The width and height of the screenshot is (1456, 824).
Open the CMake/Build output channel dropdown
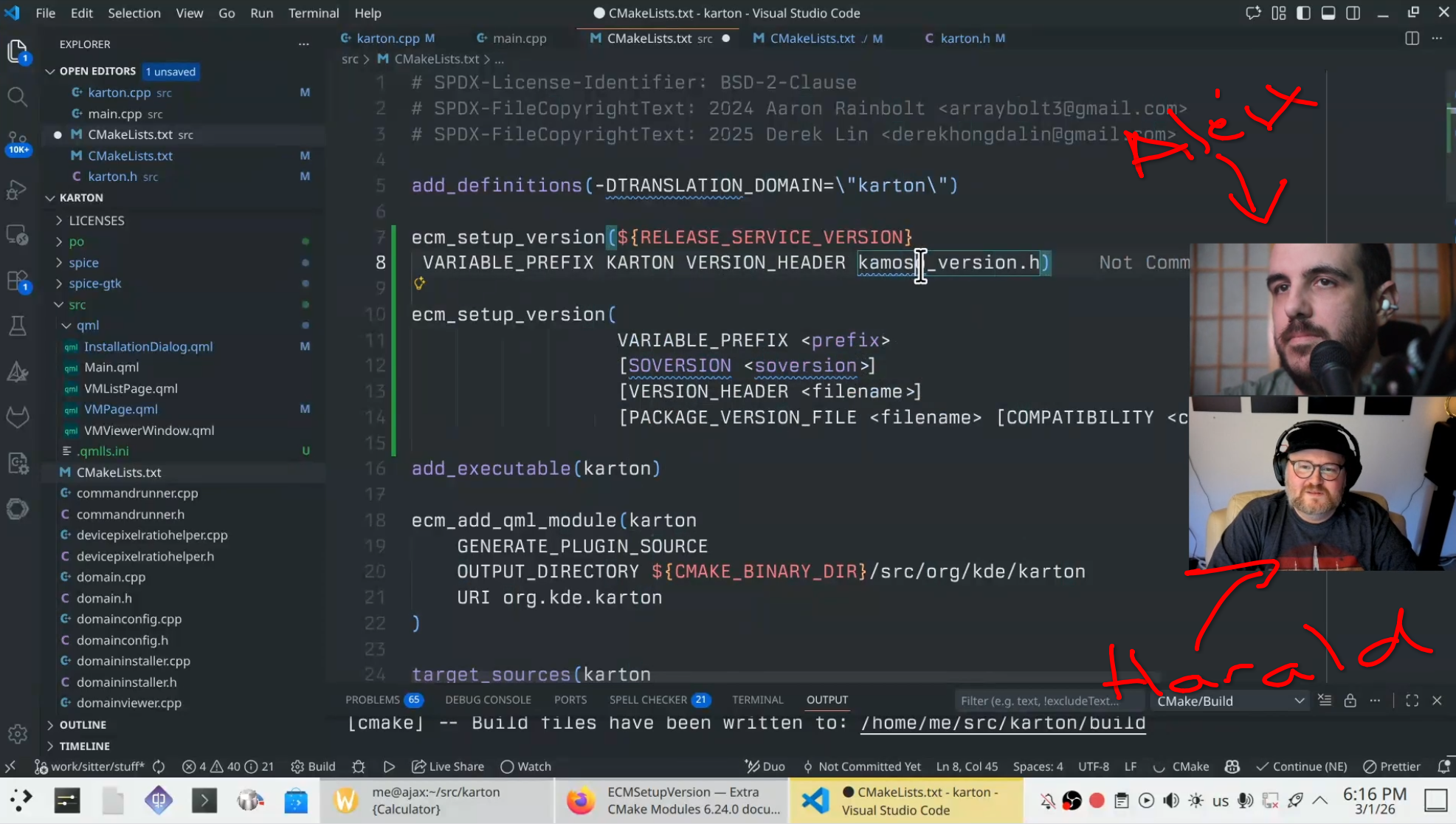coord(1230,701)
